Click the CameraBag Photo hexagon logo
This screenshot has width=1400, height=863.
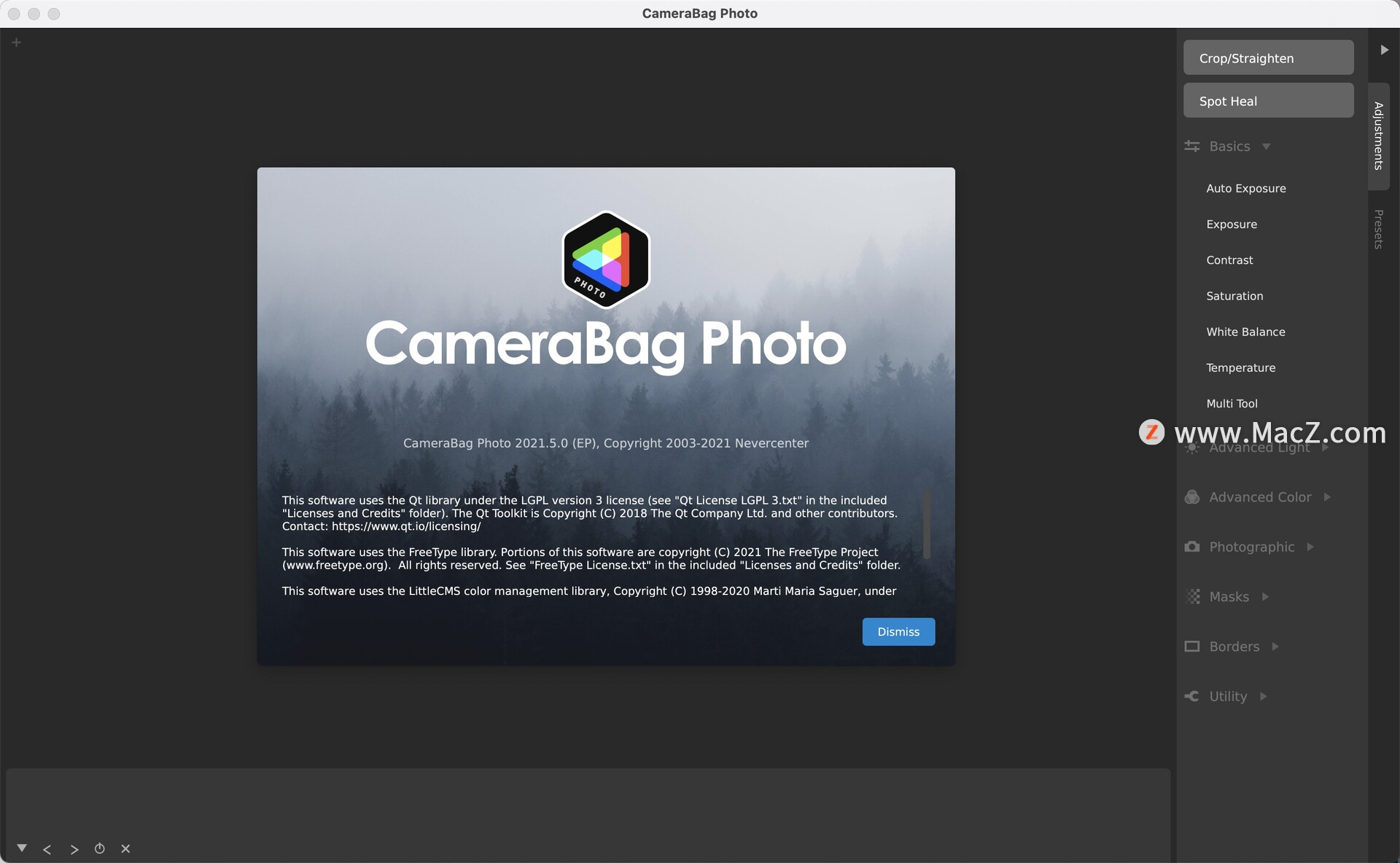[606, 259]
